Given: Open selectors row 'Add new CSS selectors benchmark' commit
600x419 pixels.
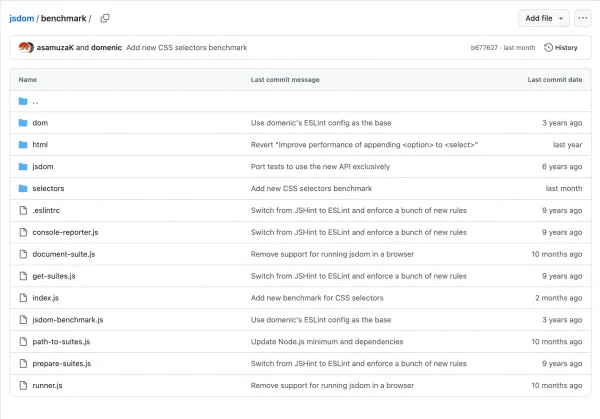Looking at the screenshot, I should (311, 188).
